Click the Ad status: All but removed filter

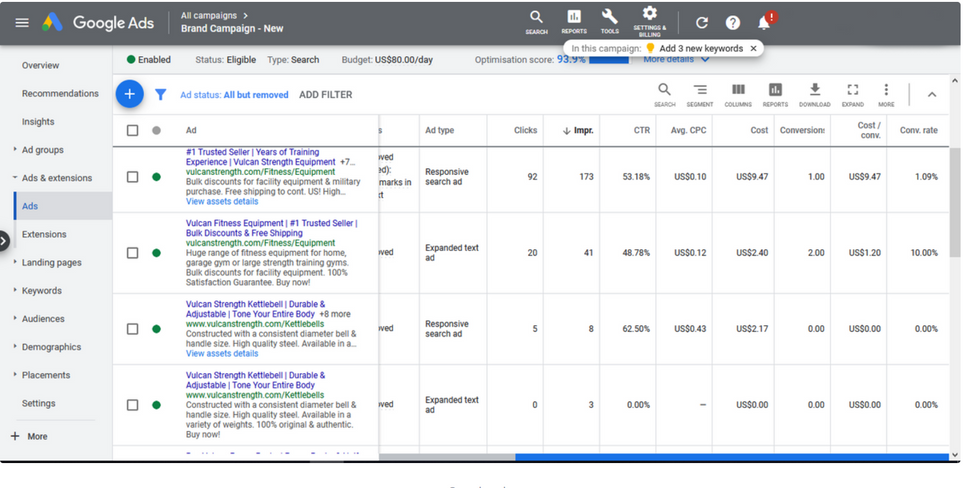coord(234,95)
